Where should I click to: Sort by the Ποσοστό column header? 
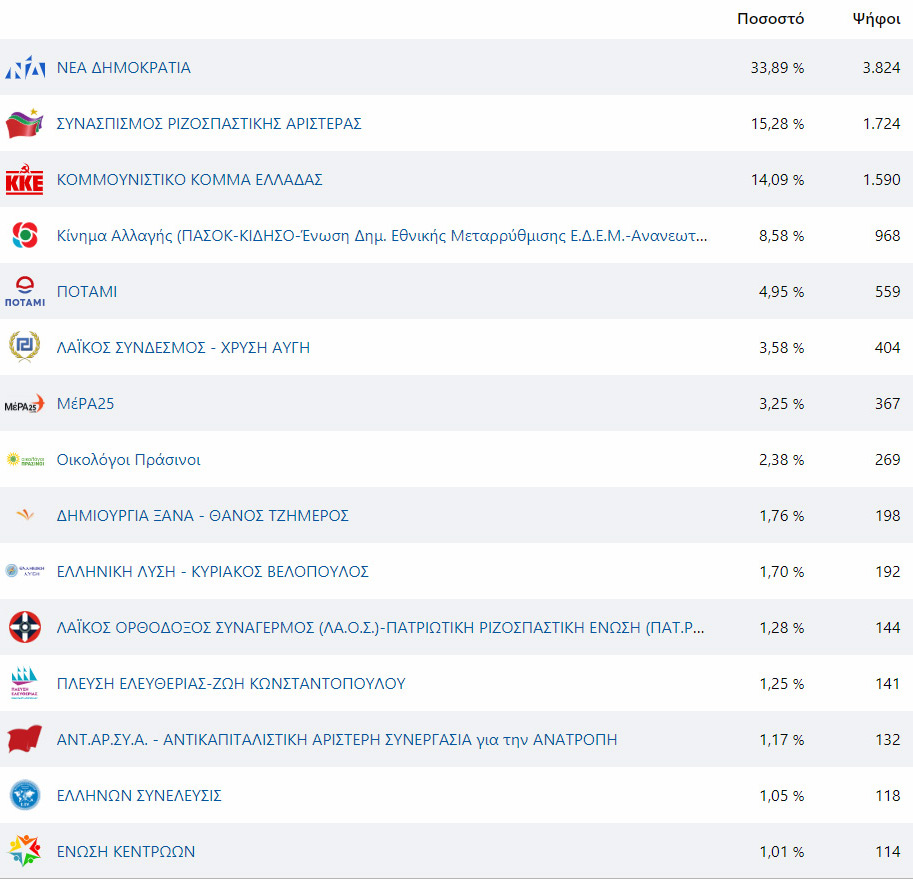pos(770,19)
